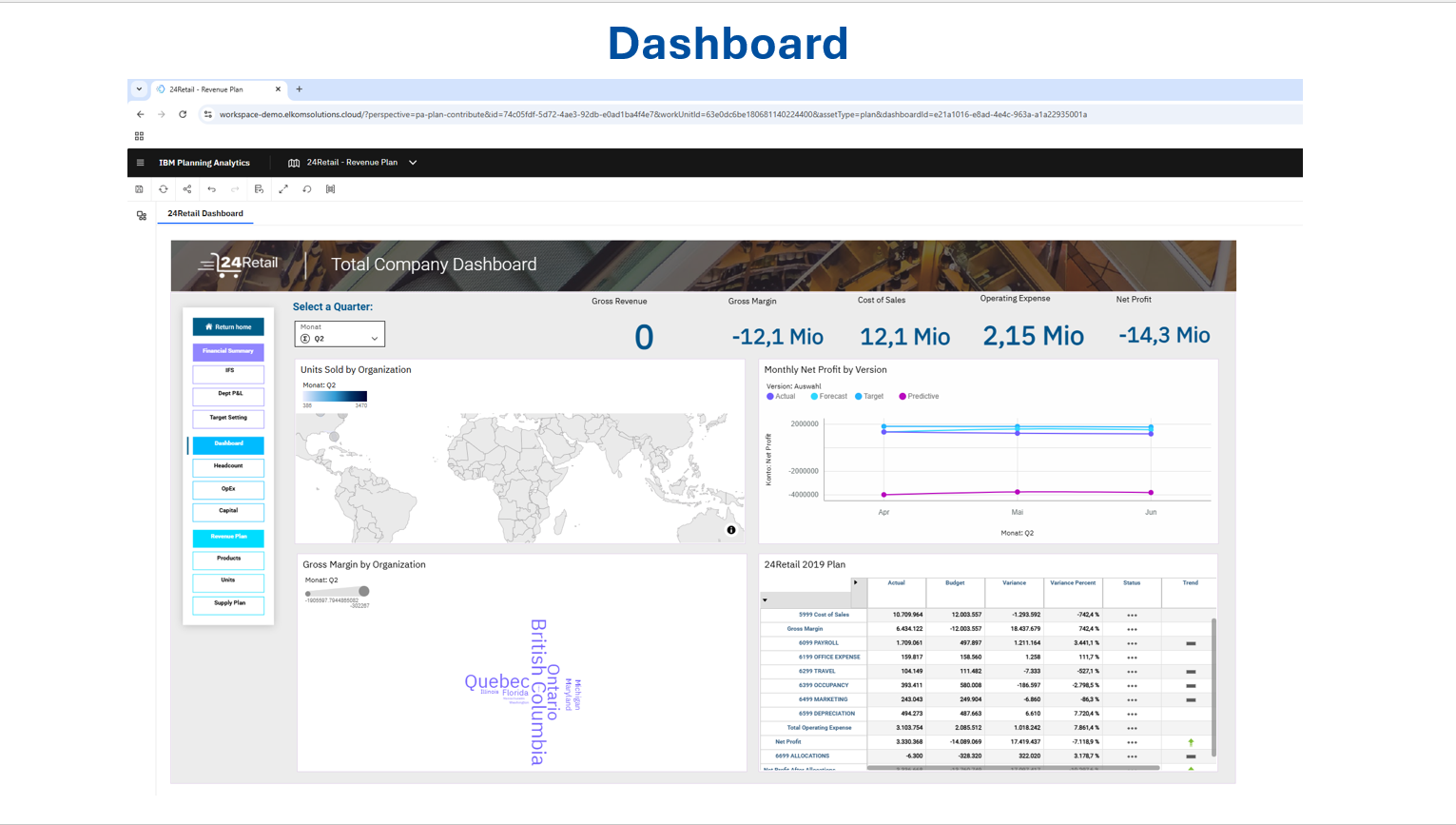1456x825 pixels.
Task: Click the map info icon
Action: coord(731,530)
